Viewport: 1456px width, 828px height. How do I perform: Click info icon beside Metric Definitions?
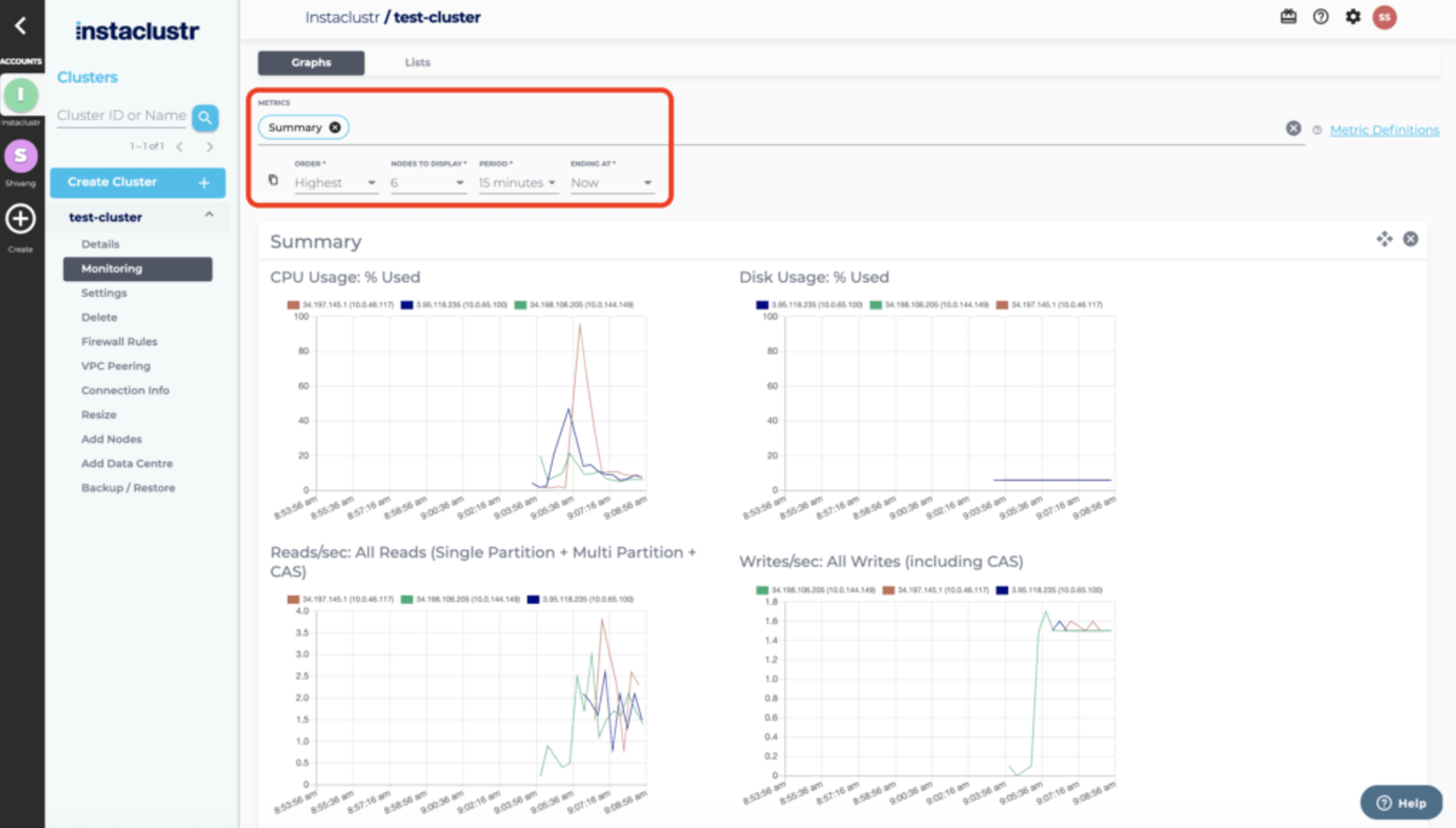pyautogui.click(x=1317, y=130)
